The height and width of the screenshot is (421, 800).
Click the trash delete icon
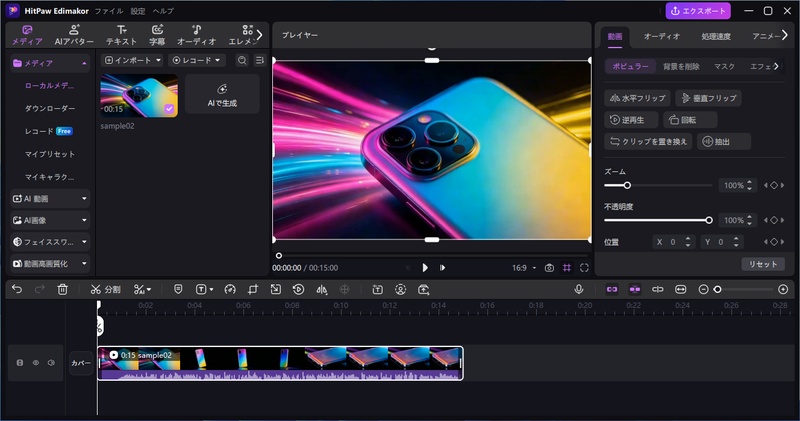coord(62,289)
